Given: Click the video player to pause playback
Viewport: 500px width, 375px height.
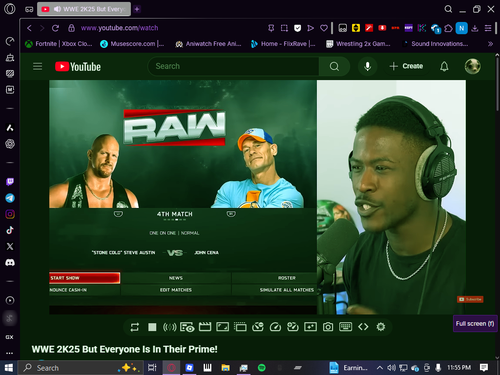Looking at the screenshot, I should pos(257,197).
